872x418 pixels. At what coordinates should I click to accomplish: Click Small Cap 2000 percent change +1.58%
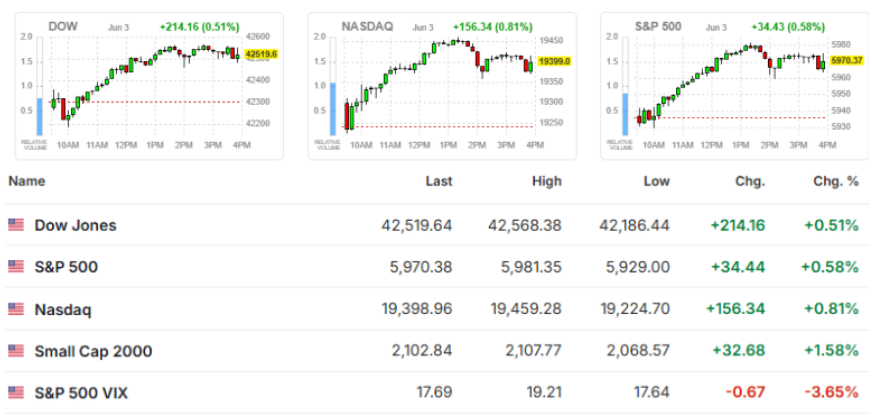[830, 351]
